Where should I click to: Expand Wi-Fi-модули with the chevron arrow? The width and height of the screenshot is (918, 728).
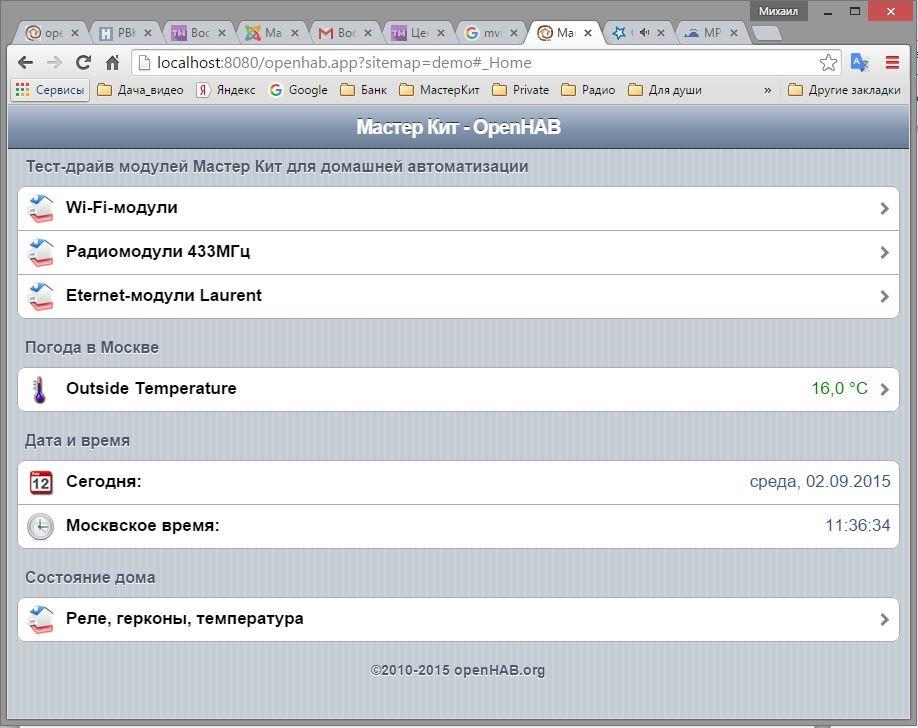pos(884,208)
